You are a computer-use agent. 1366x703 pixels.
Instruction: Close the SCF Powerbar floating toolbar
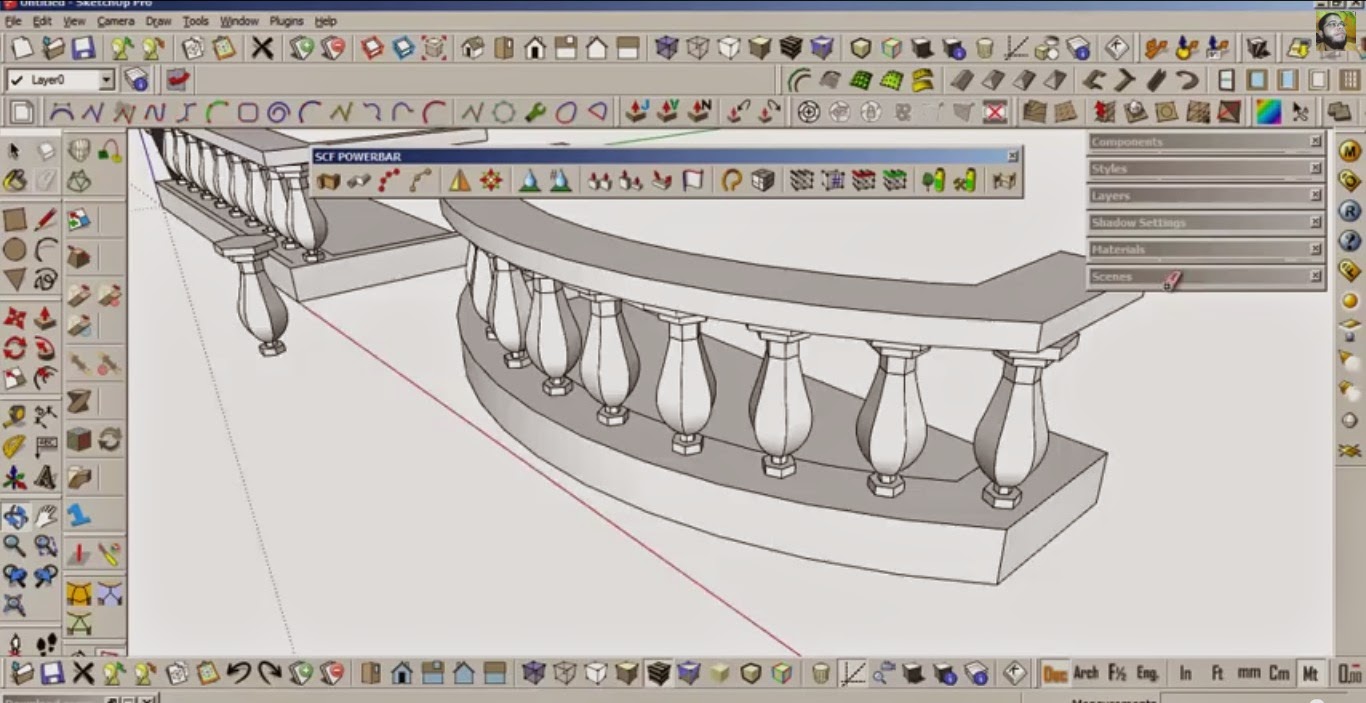point(1012,156)
